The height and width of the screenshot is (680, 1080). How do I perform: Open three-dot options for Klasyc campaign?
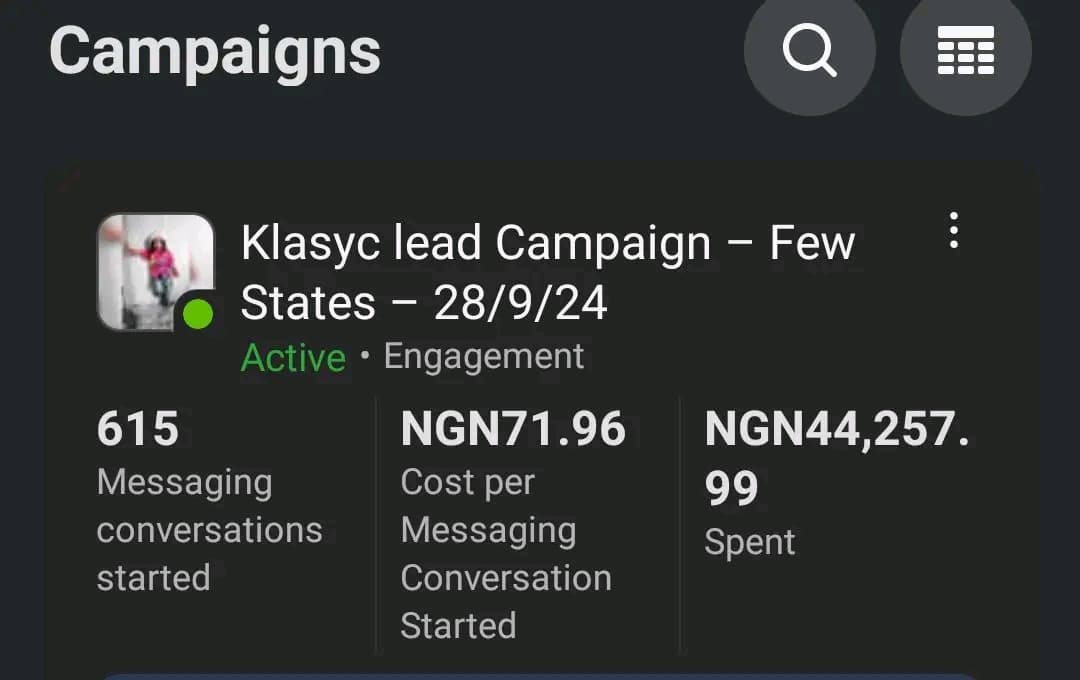953,231
